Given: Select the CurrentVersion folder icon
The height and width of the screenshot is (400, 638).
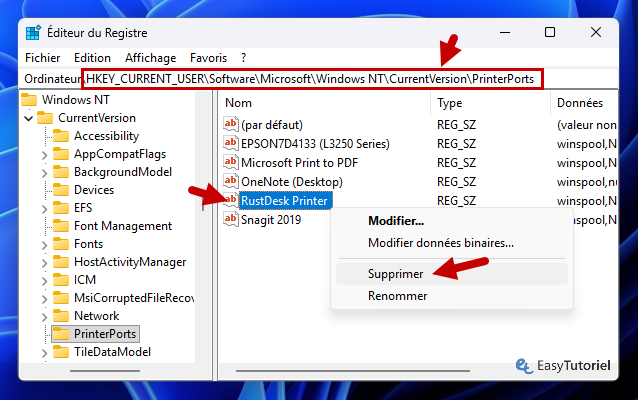Looking at the screenshot, I should (45, 118).
